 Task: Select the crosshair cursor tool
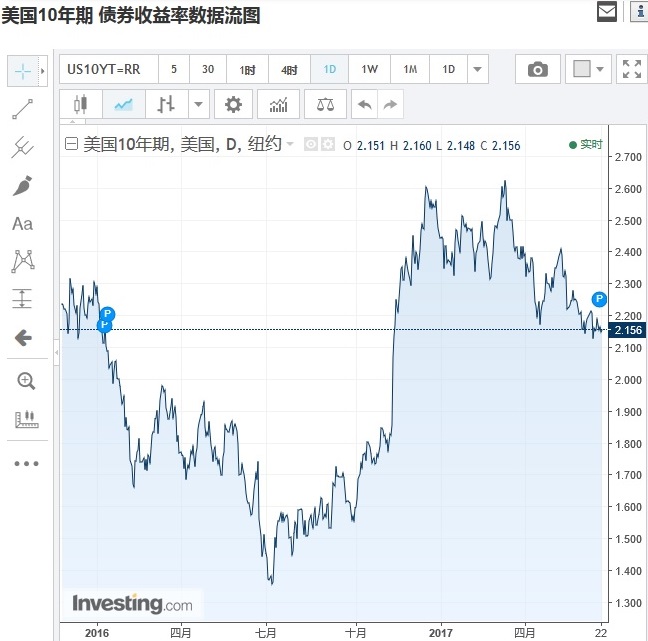23,71
